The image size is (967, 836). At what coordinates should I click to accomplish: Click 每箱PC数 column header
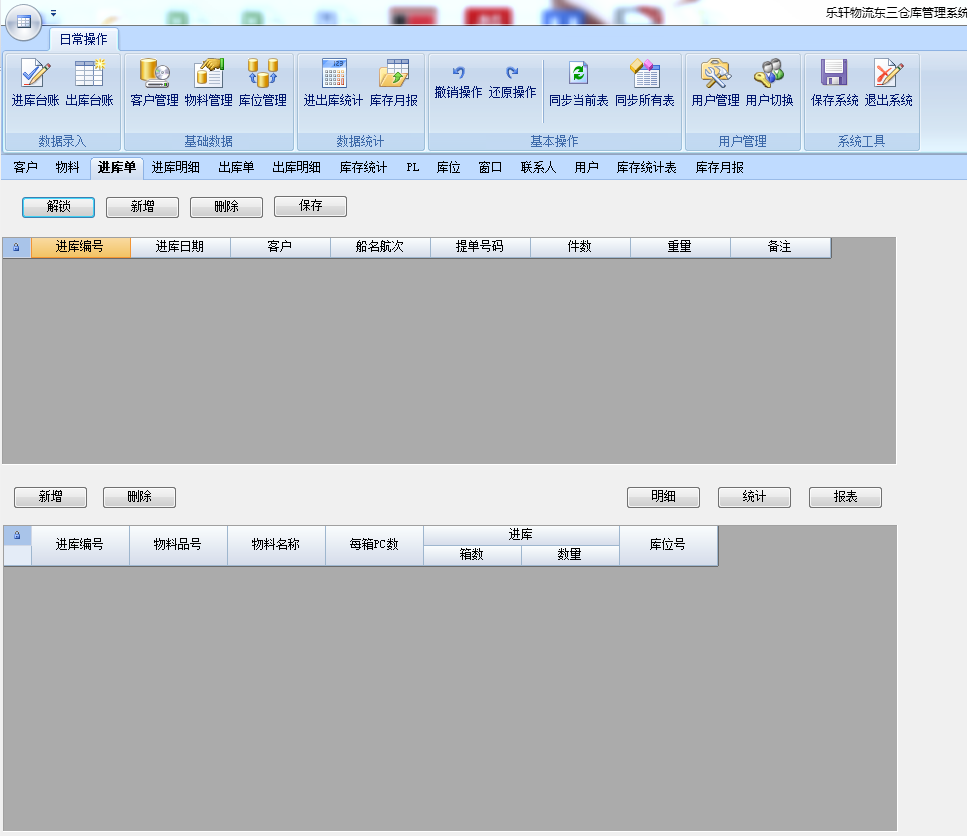pyautogui.click(x=374, y=545)
